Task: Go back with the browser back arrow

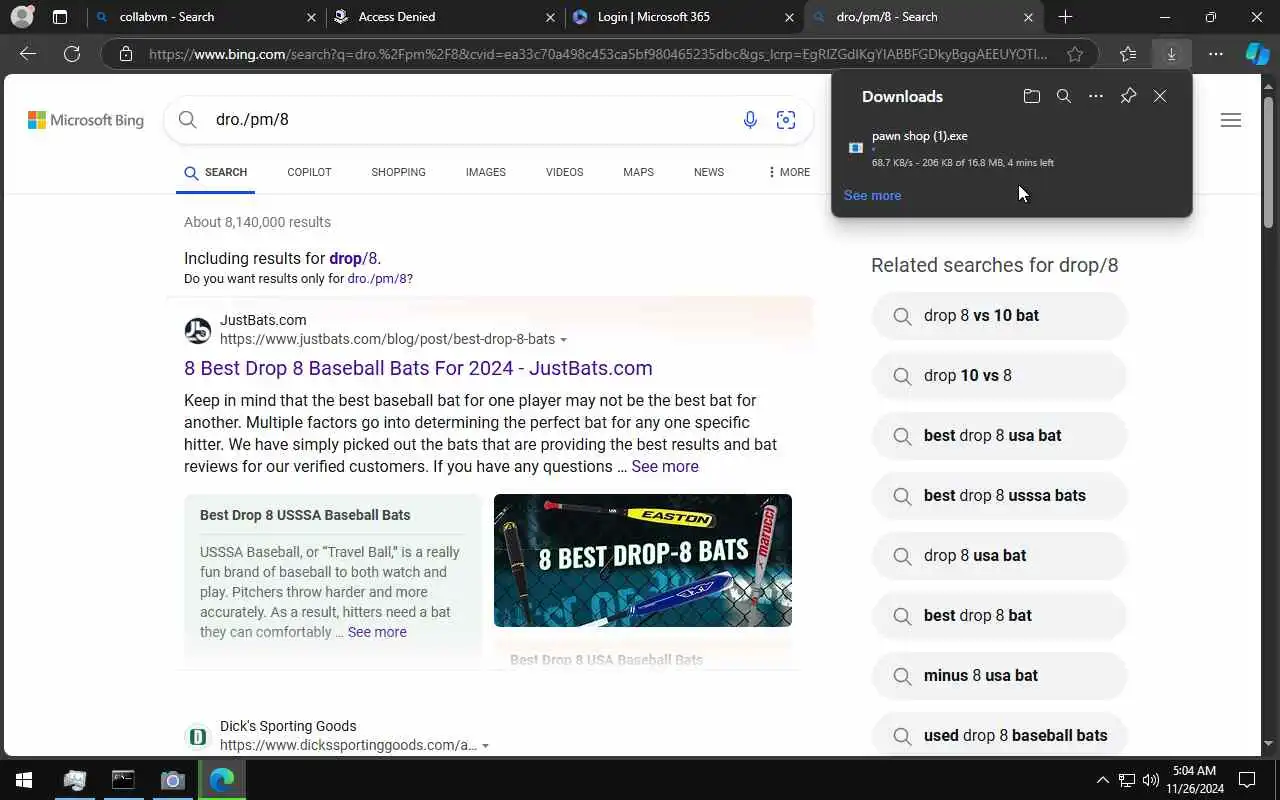Action: tap(28, 54)
